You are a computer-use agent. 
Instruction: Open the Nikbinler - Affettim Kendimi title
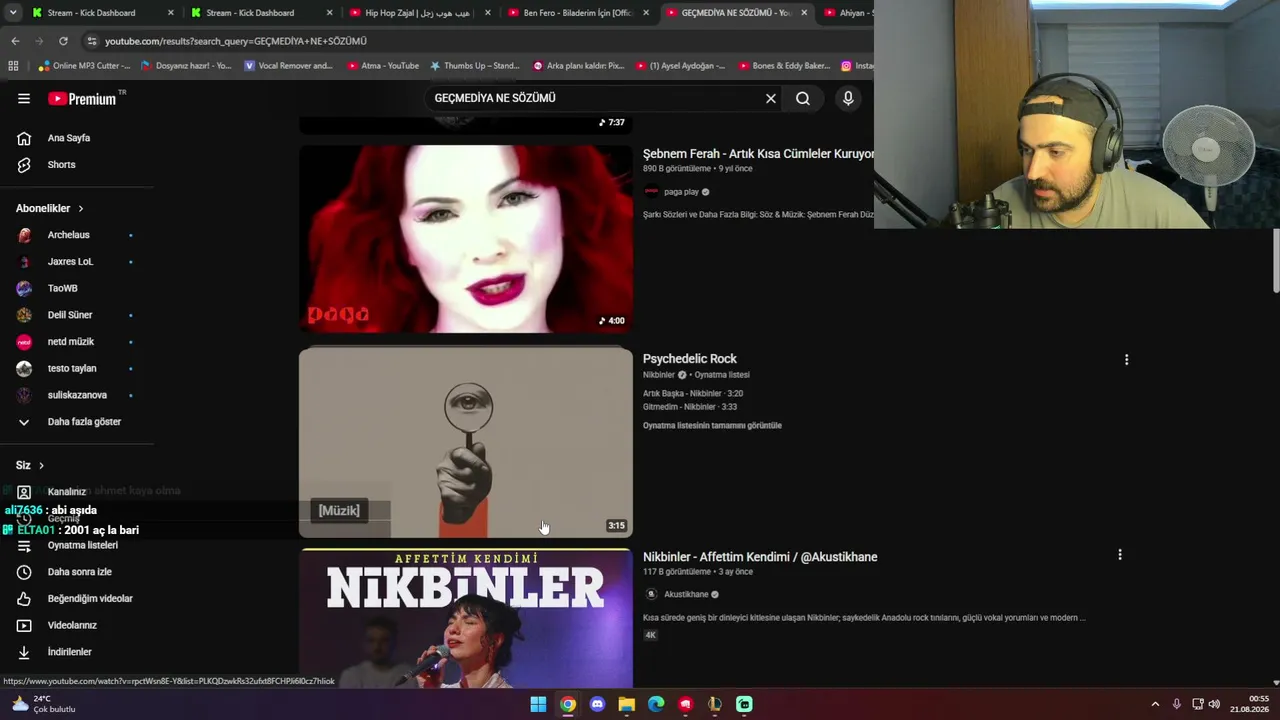[760, 557]
